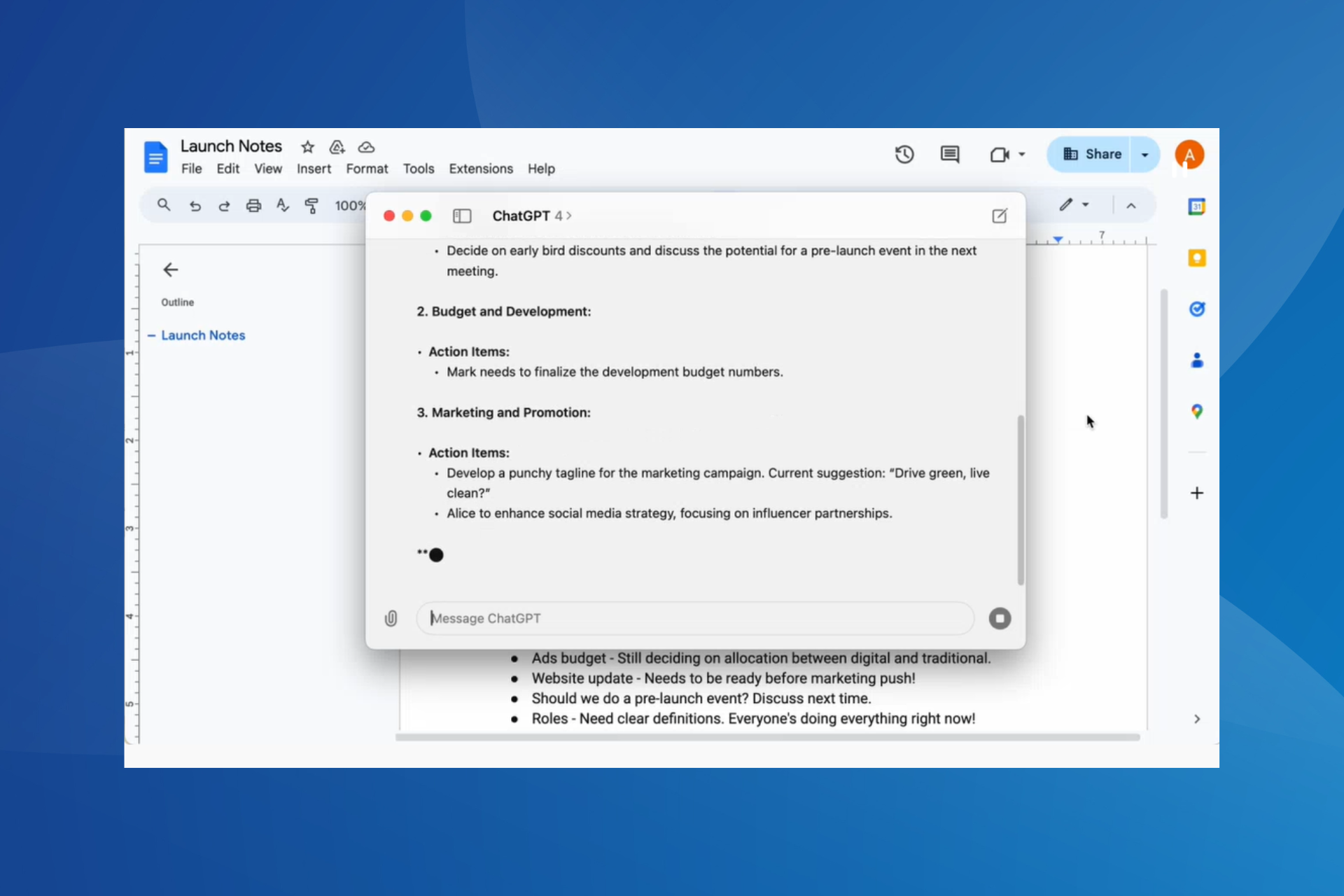
Task: Hide side panel with right chevron
Action: click(x=1197, y=719)
